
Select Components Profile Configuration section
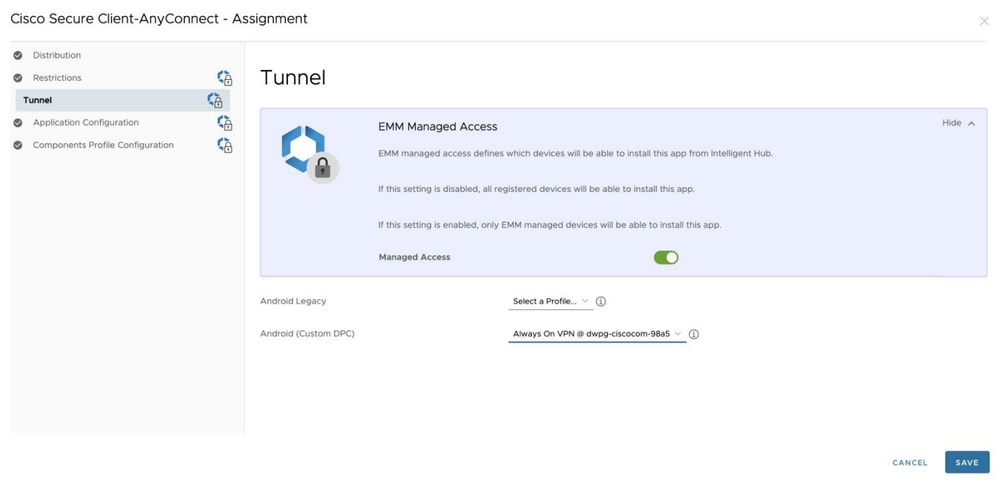pos(103,145)
